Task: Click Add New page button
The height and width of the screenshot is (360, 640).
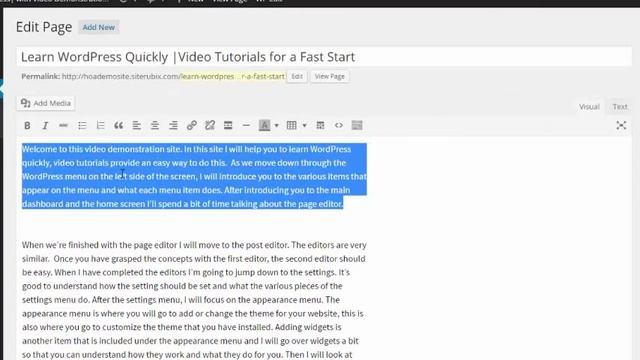Action: pos(99,27)
